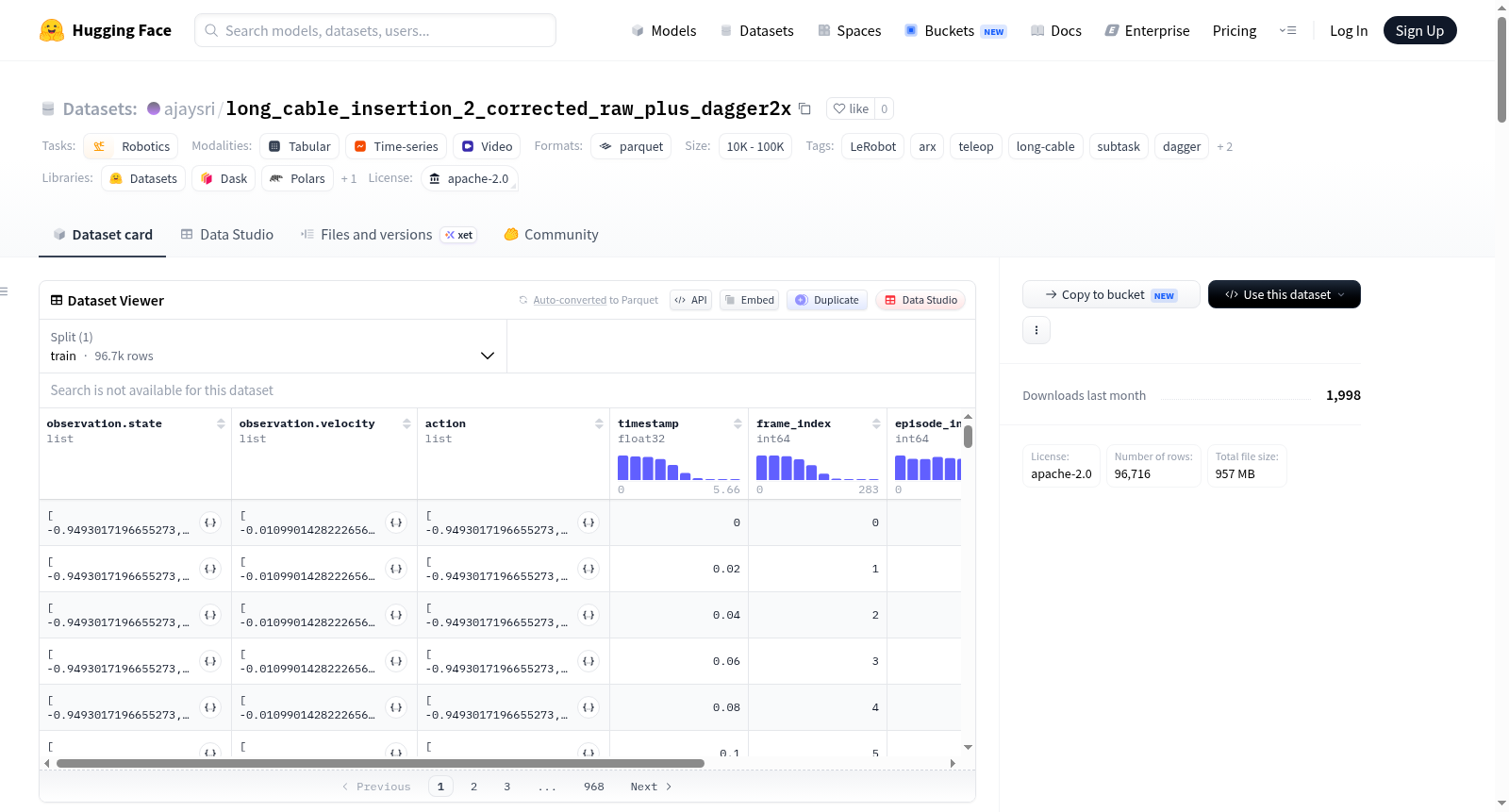1509x812 pixels.
Task: Go to page 2 of the table
Action: [473, 787]
